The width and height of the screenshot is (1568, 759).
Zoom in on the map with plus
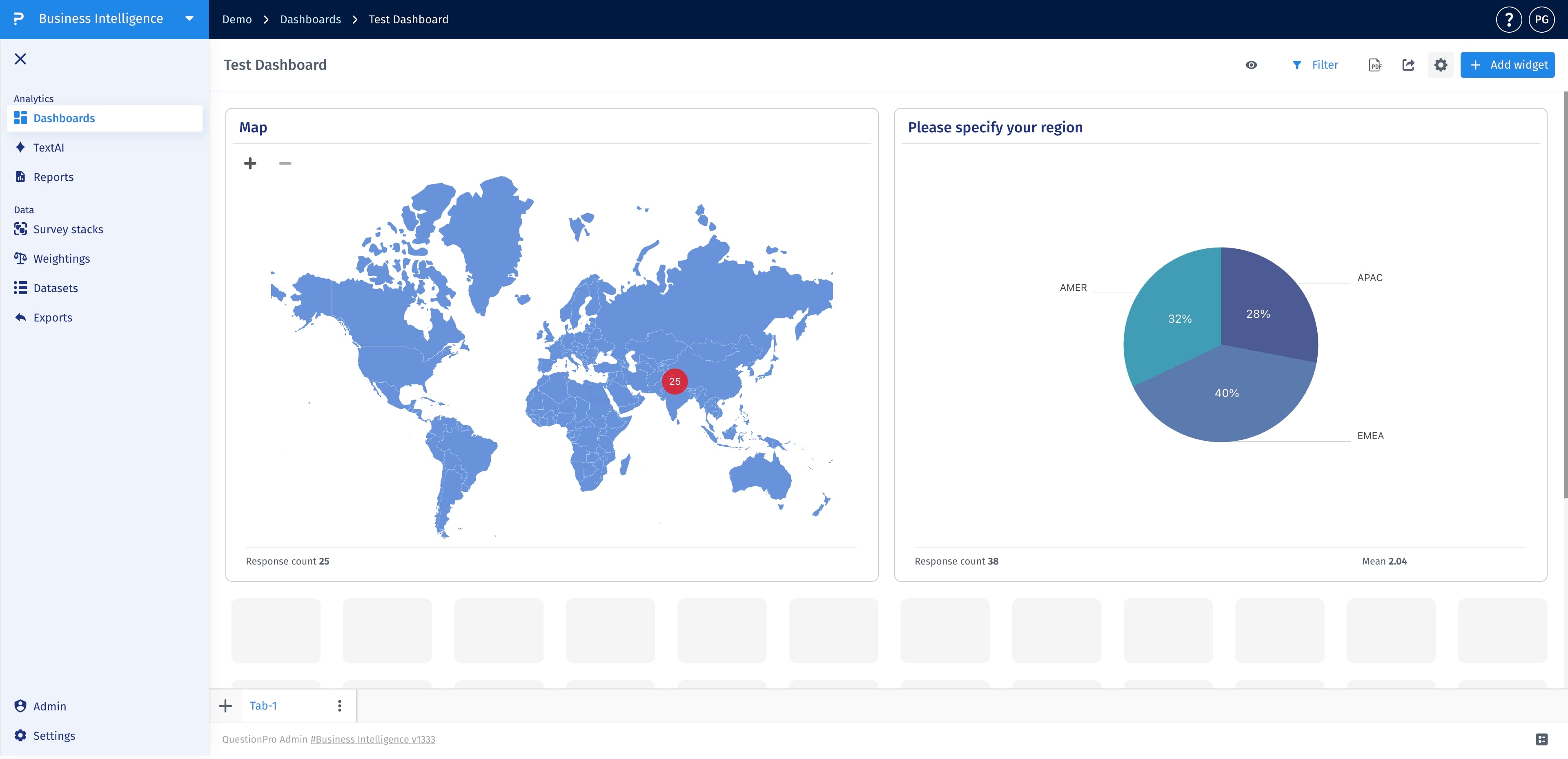[250, 163]
